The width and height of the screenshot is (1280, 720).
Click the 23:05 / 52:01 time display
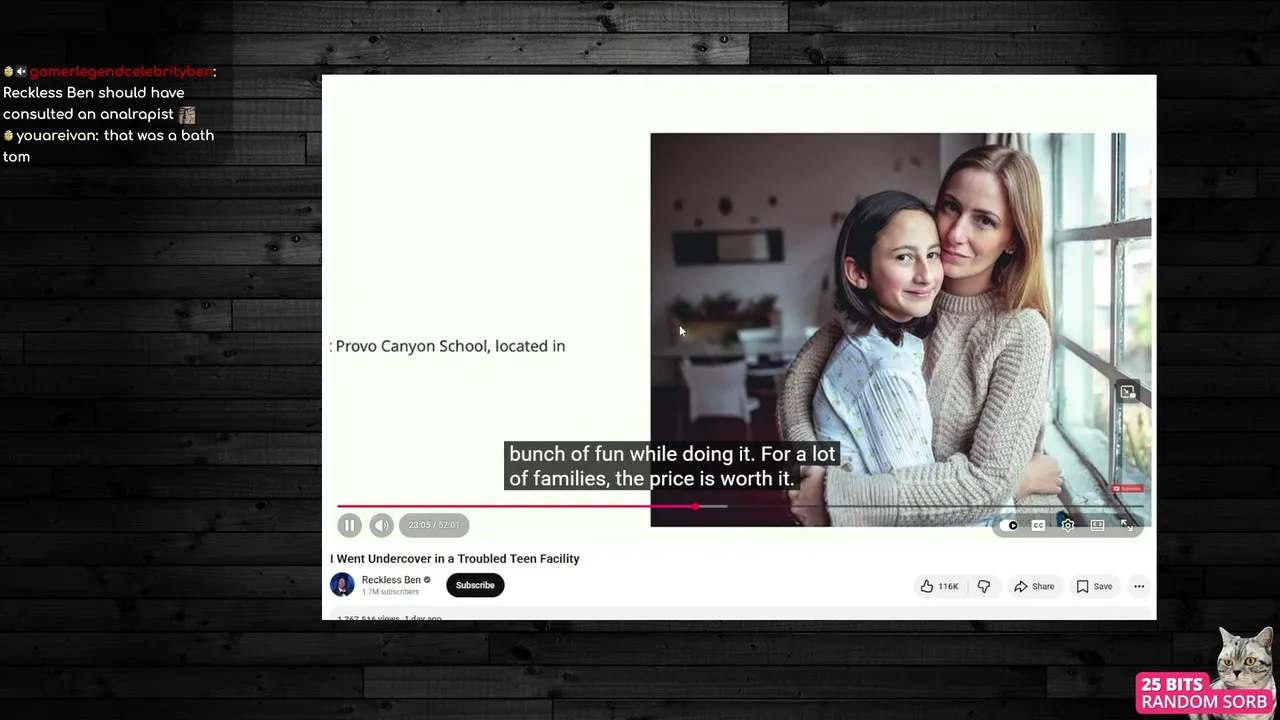point(434,525)
